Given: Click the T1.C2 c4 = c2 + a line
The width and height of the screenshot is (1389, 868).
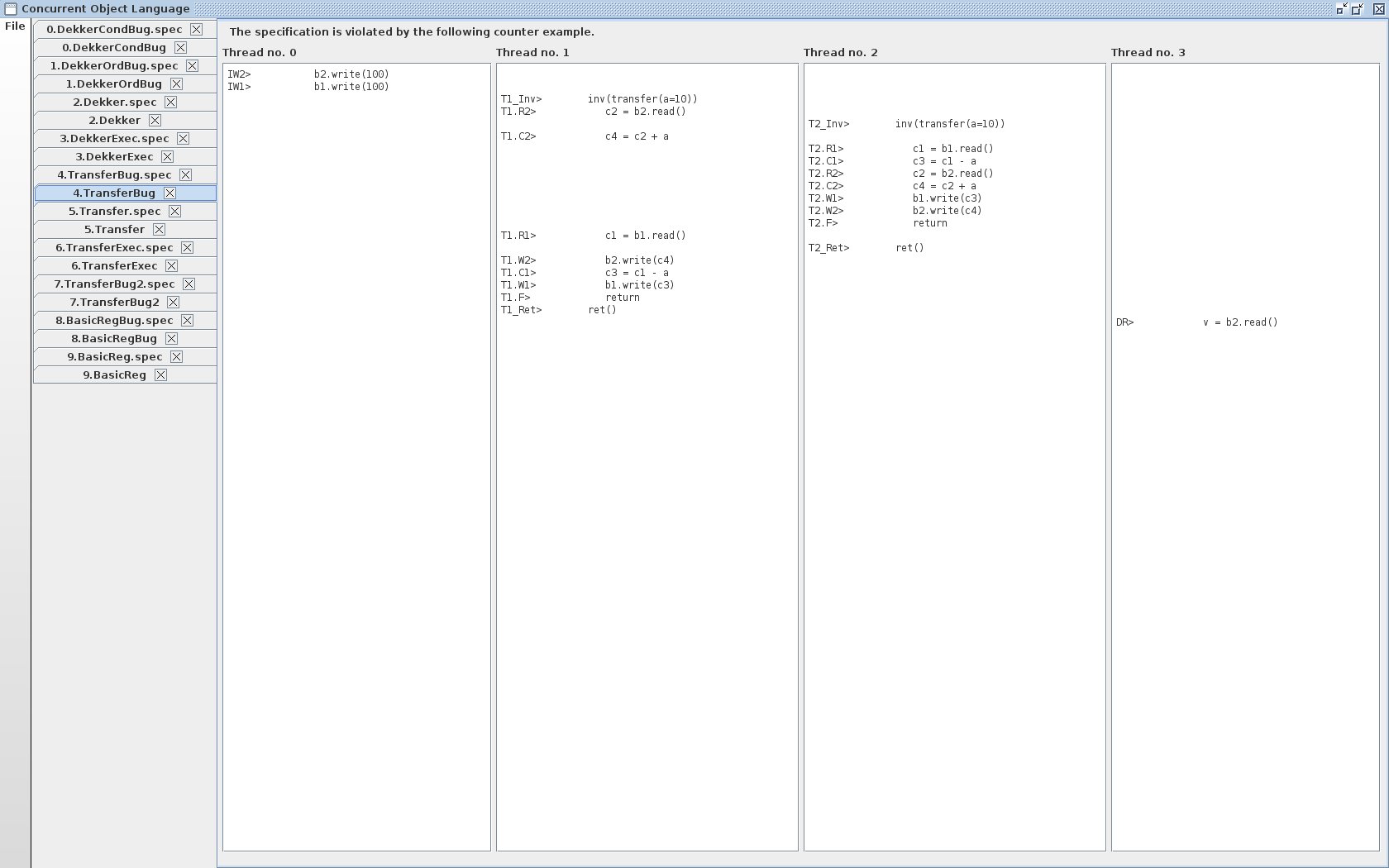Looking at the screenshot, I should (585, 136).
